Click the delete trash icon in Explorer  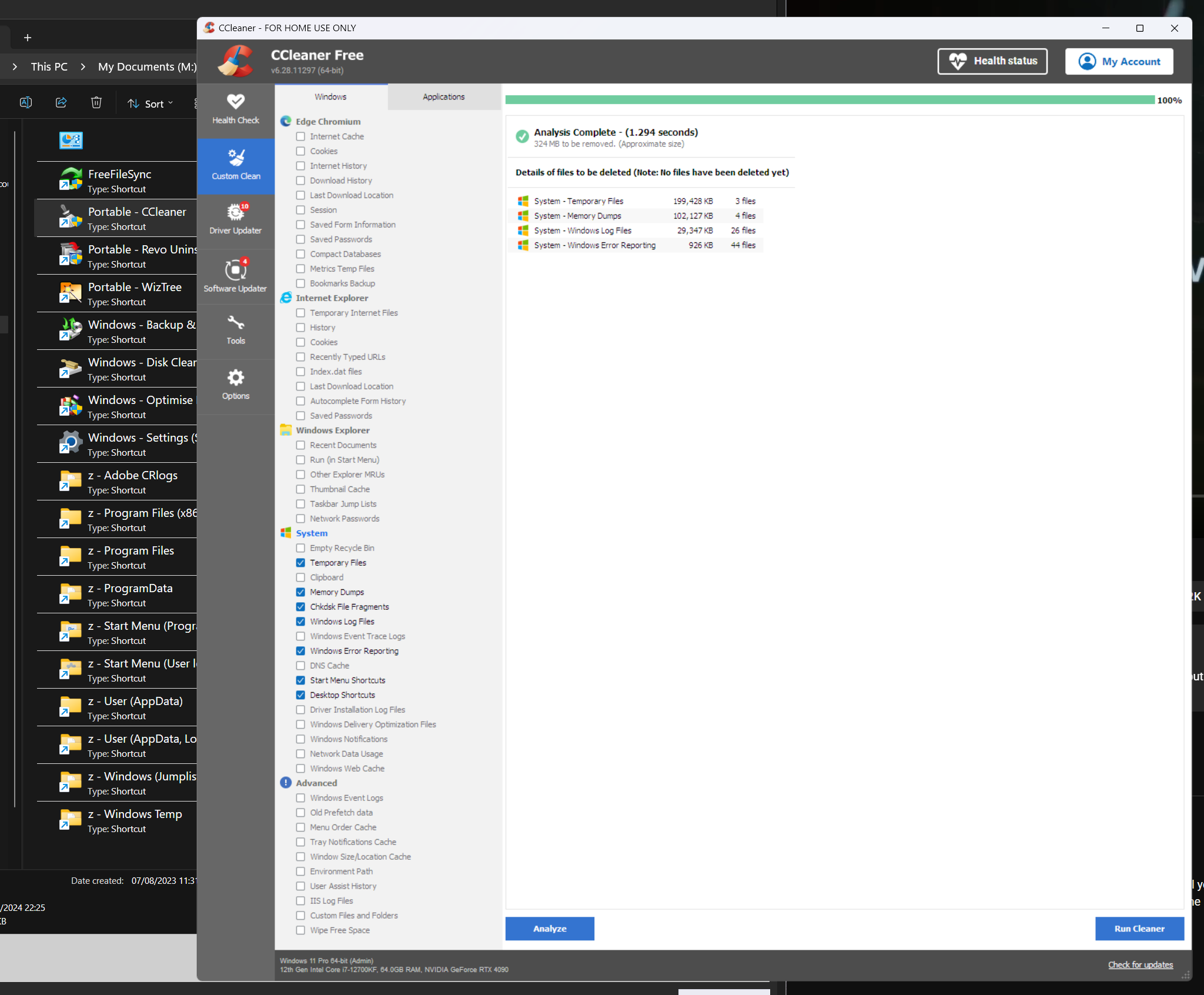pos(96,103)
